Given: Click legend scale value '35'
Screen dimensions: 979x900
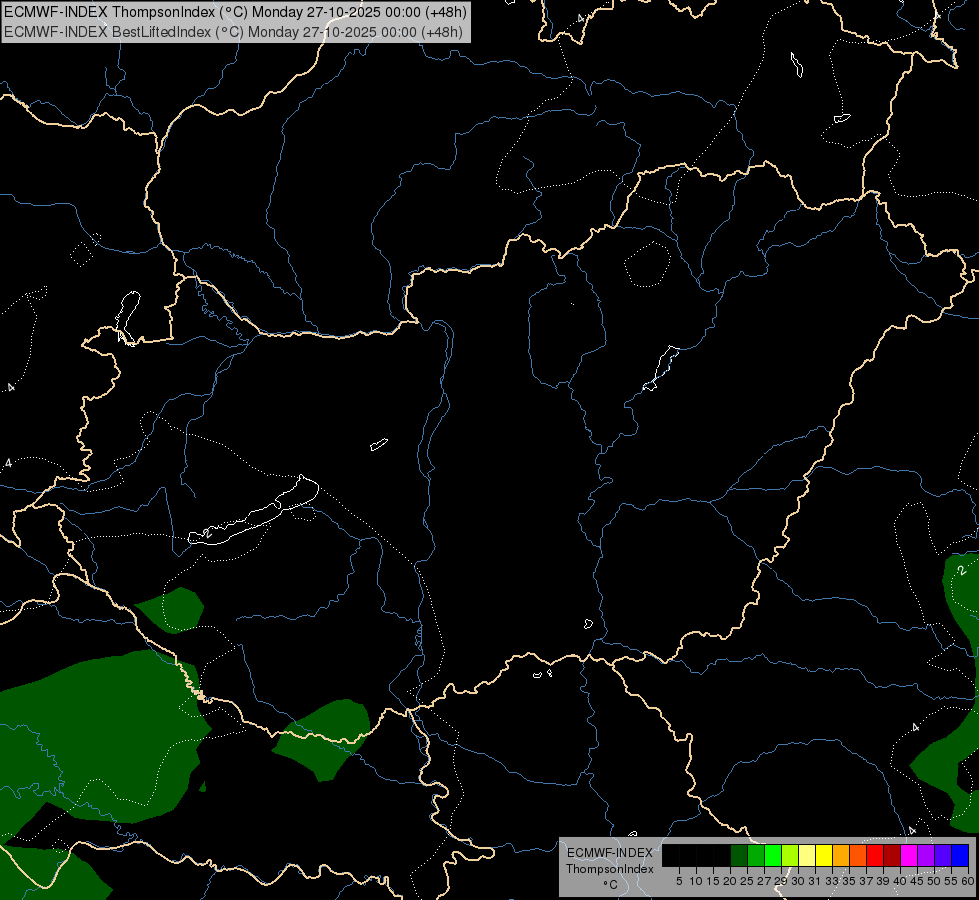Looking at the screenshot, I should (849, 881).
